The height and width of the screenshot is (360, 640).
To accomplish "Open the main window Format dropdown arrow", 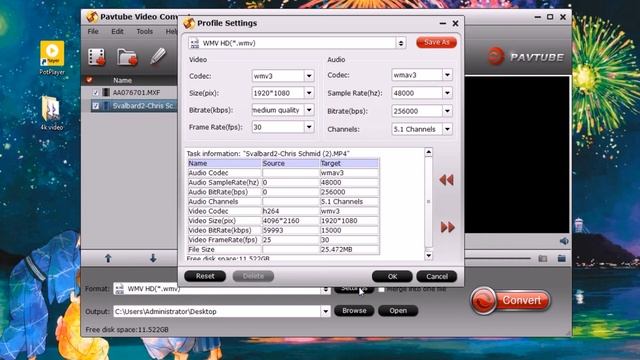I will (x=325, y=289).
